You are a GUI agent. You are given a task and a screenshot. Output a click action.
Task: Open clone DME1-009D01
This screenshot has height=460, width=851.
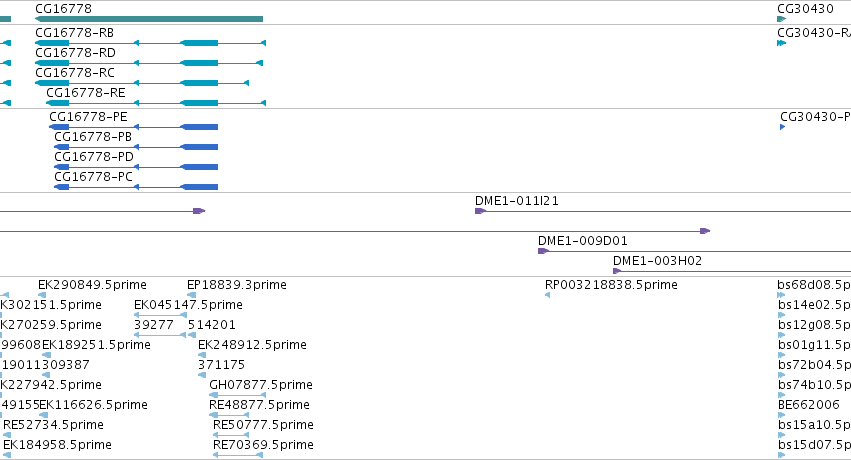pyautogui.click(x=582, y=241)
